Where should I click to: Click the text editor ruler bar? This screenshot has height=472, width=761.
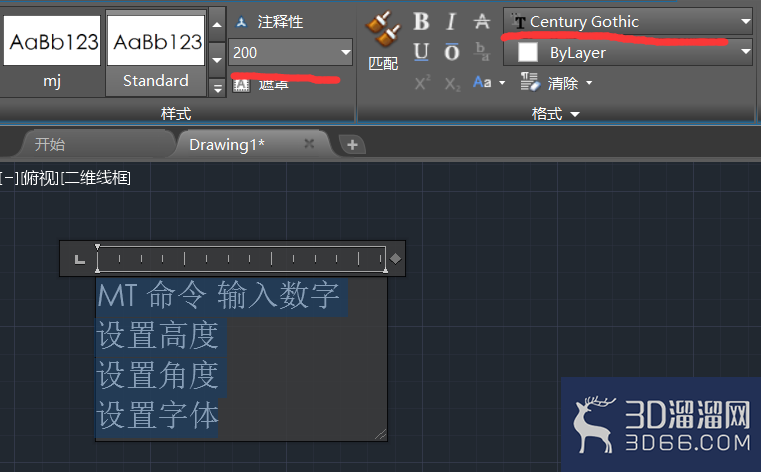241,260
